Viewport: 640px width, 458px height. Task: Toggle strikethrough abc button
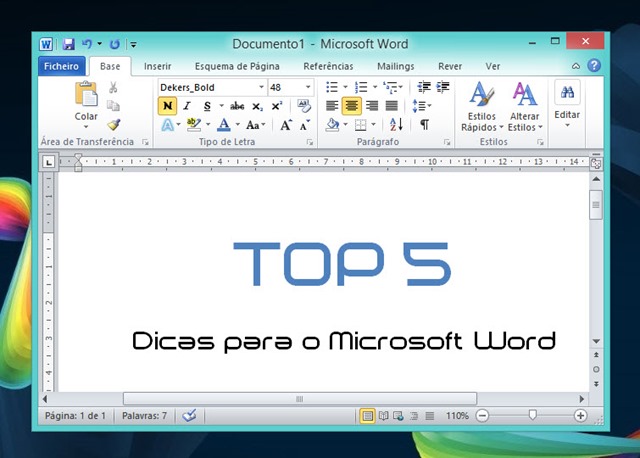point(237,106)
